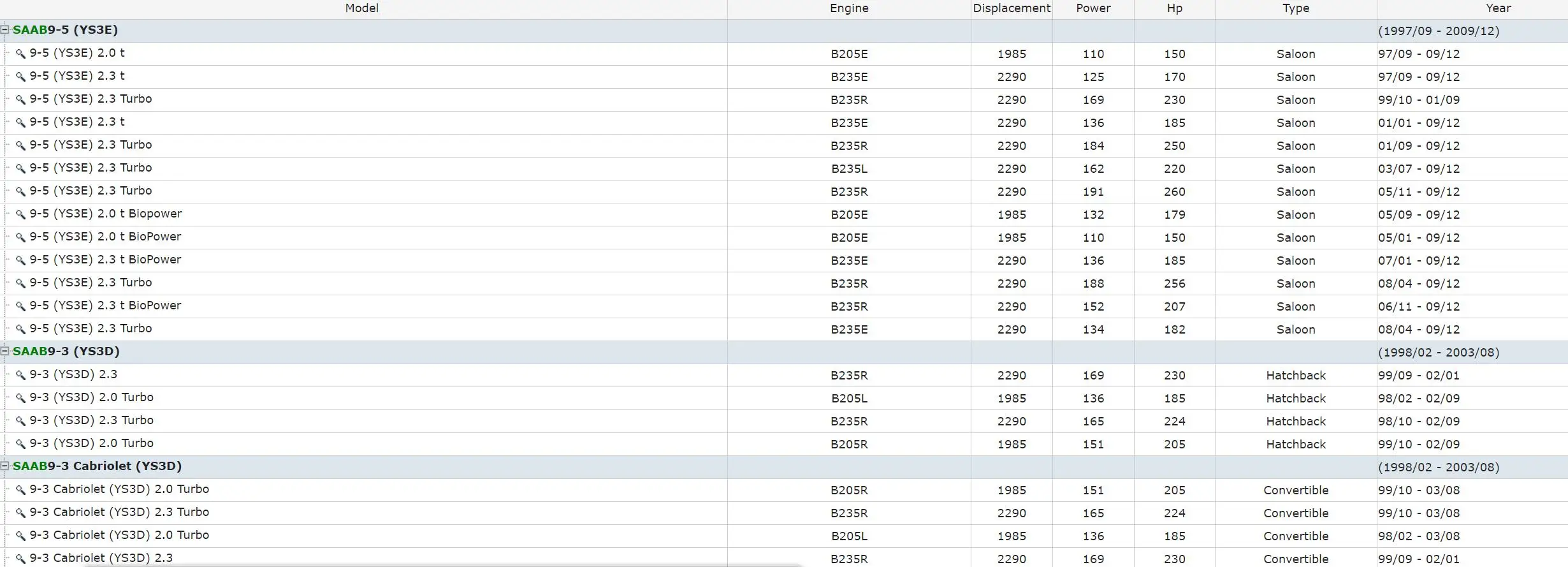Click the Displacement column header

1012,8
